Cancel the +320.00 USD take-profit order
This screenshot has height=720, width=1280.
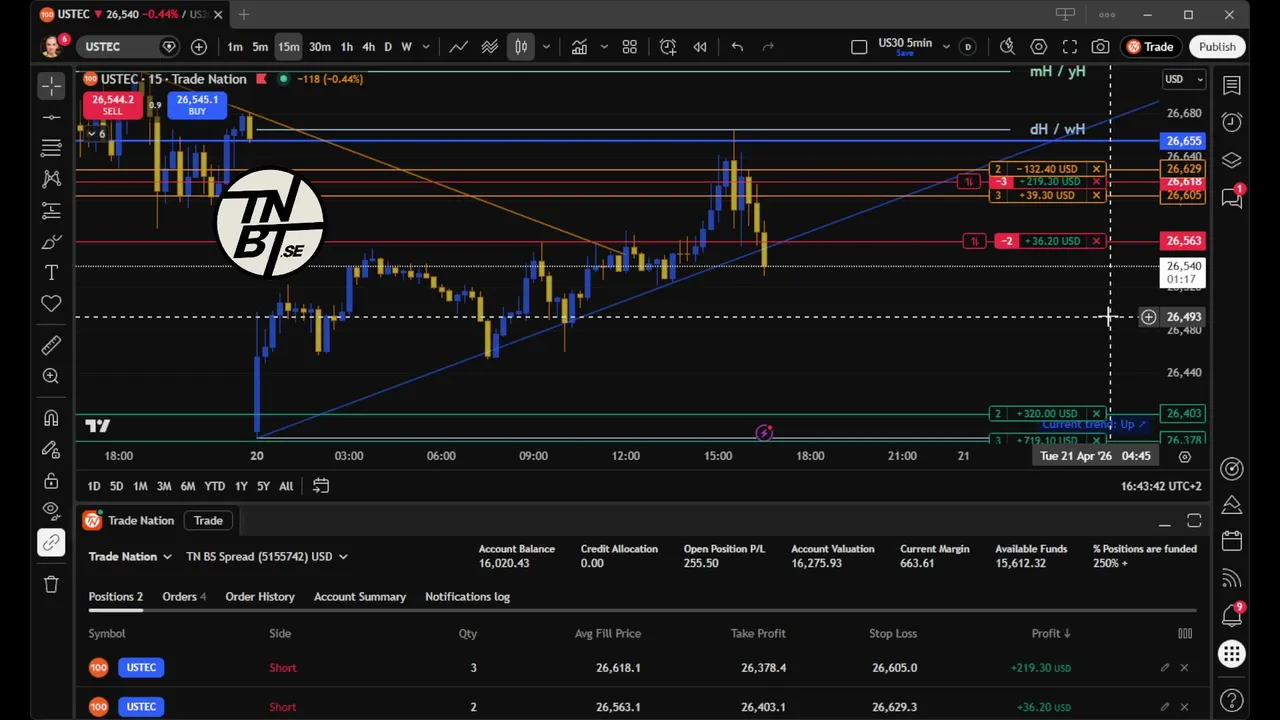pos(1097,413)
